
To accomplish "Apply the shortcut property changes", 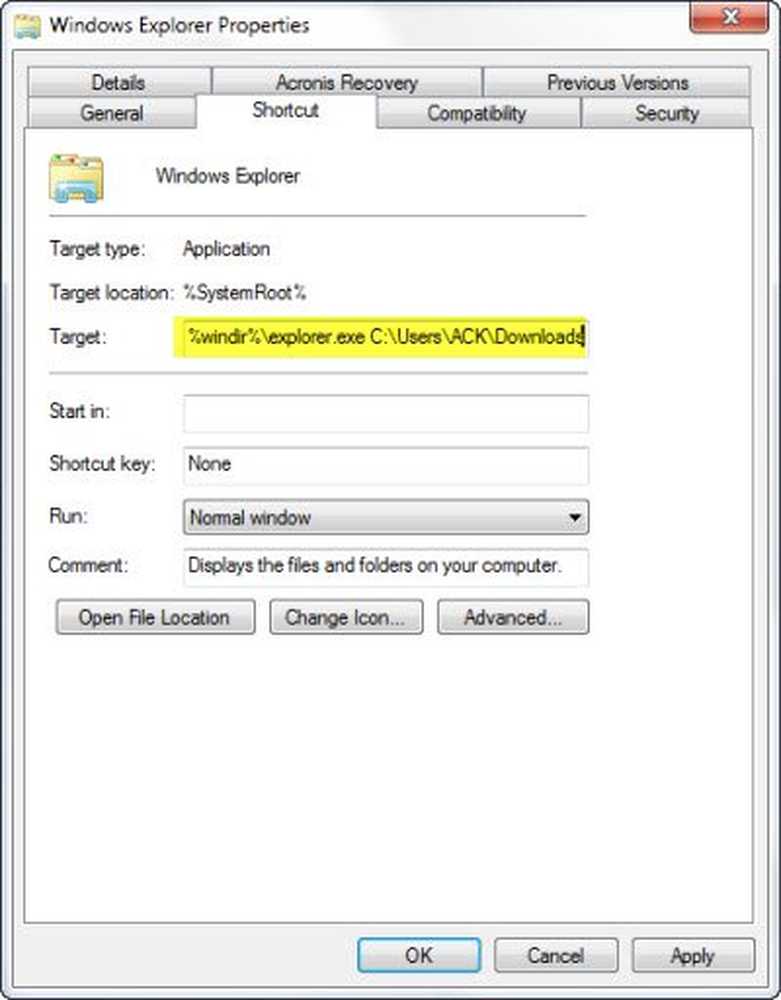I will coord(693,955).
